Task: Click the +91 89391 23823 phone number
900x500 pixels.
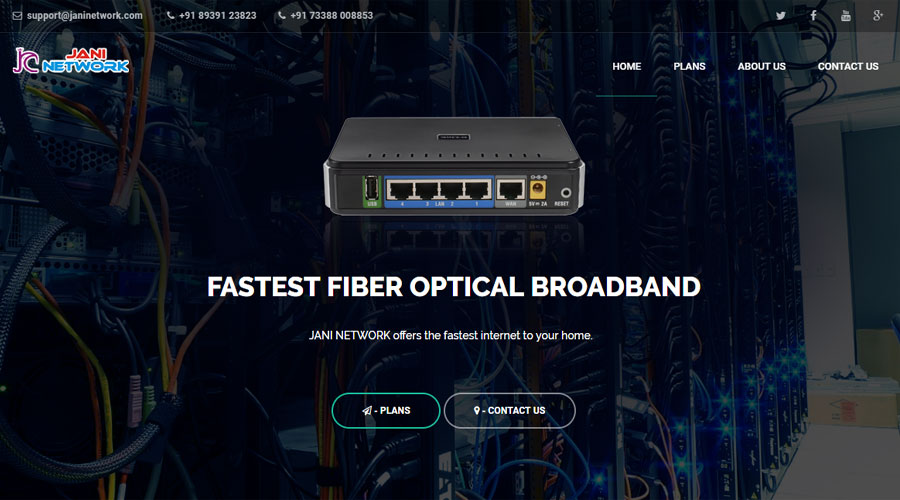Action: (218, 15)
